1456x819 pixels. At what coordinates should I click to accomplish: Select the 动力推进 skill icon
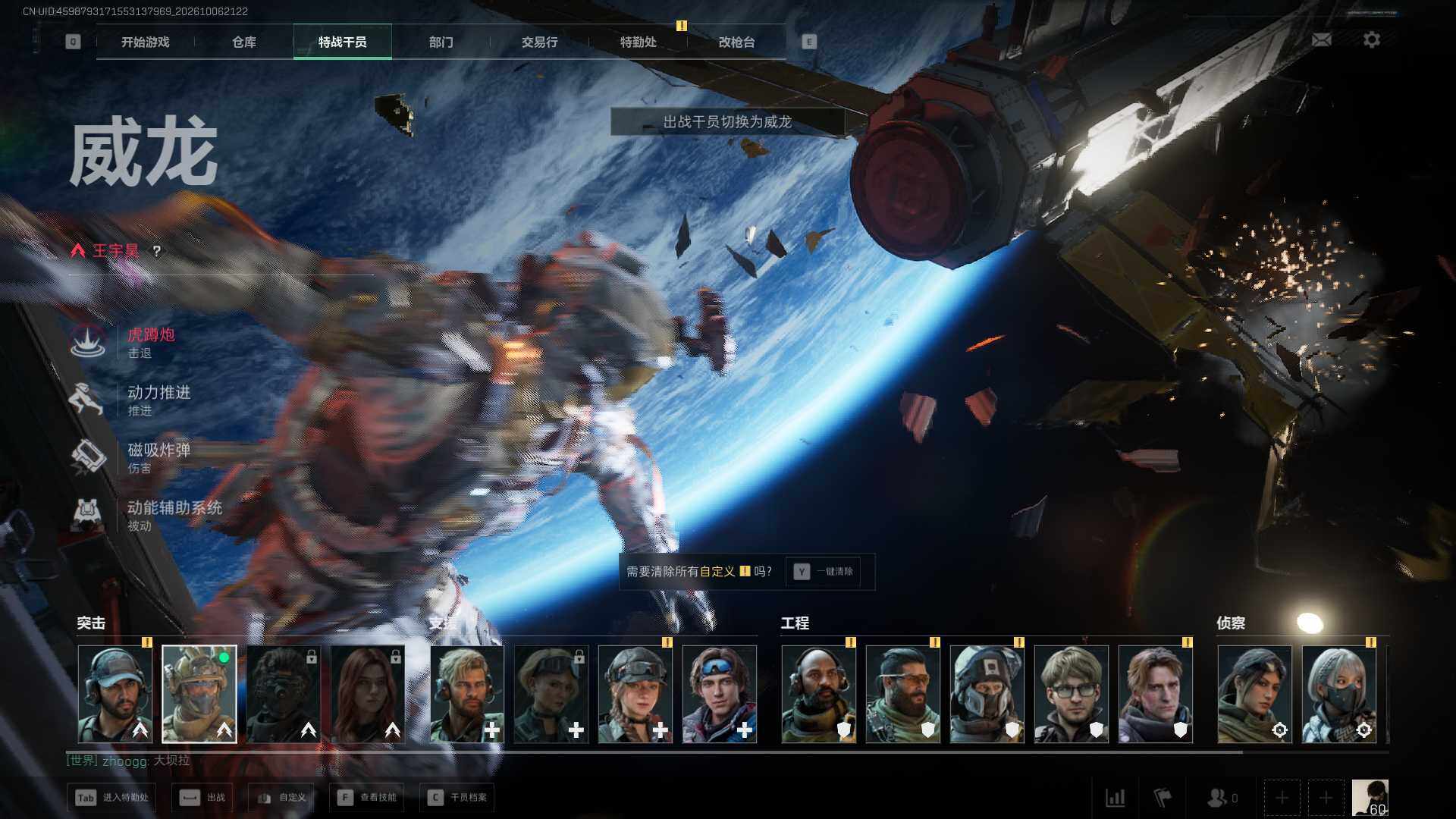tap(88, 400)
